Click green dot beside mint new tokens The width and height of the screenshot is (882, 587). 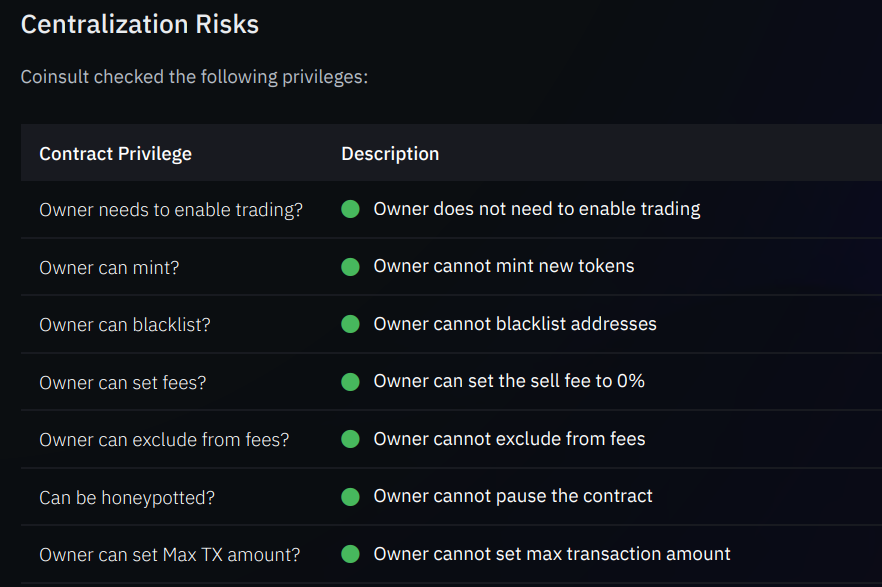[350, 267]
